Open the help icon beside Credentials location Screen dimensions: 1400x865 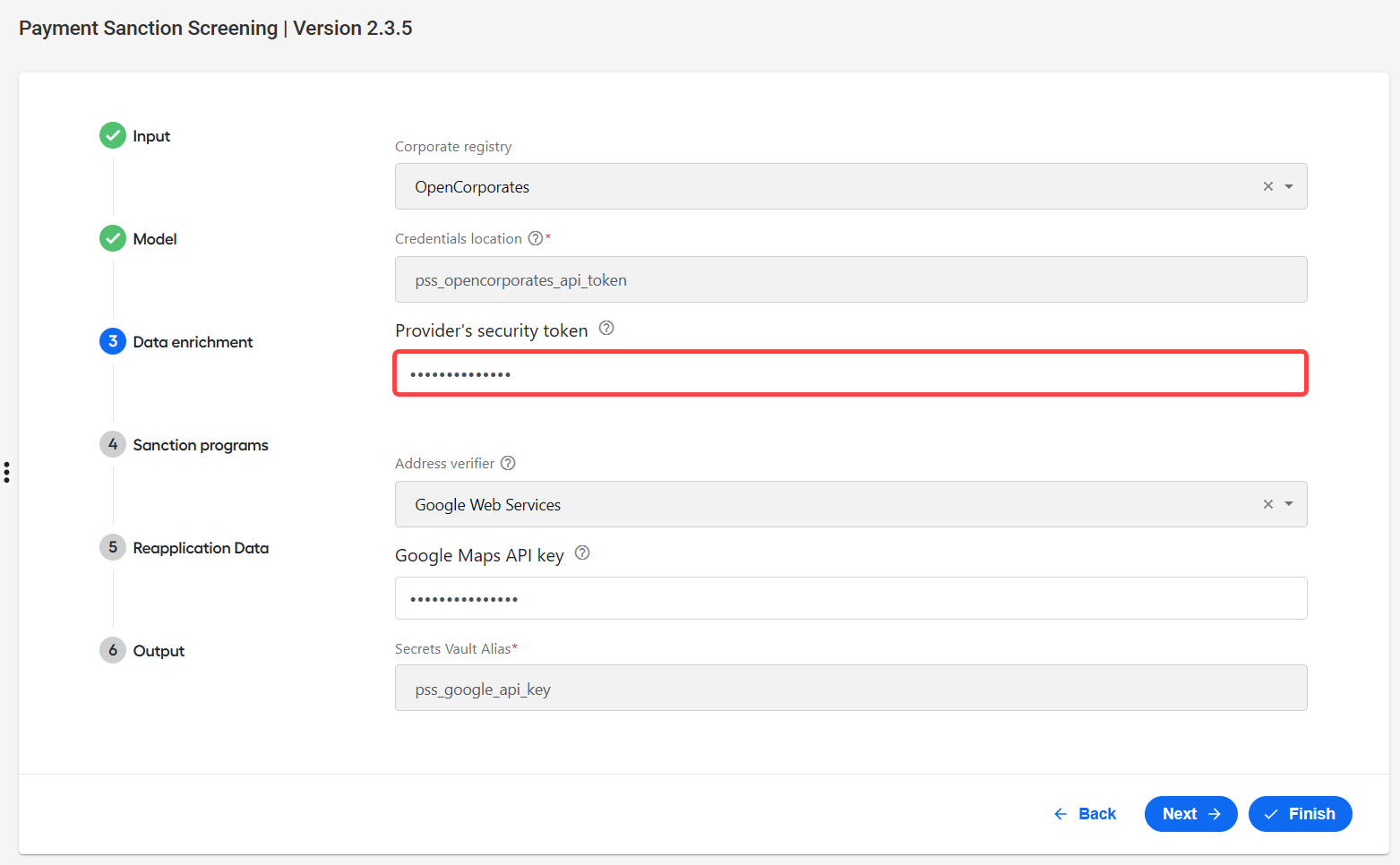(x=535, y=238)
